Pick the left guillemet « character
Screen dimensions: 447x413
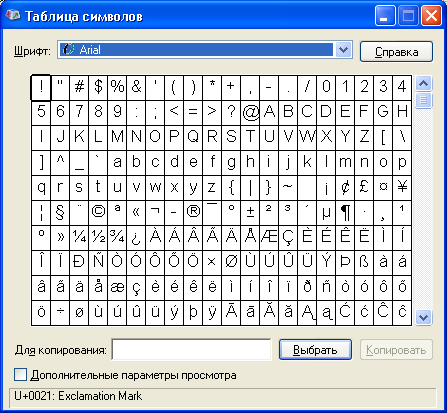pyautogui.click(x=136, y=212)
